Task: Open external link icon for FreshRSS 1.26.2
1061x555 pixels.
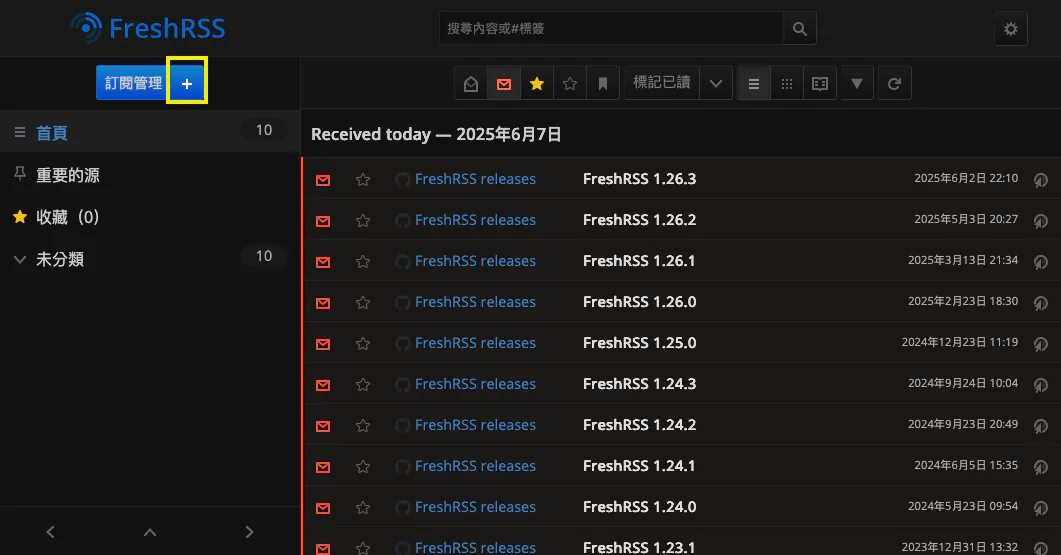Action: pos(1040,221)
